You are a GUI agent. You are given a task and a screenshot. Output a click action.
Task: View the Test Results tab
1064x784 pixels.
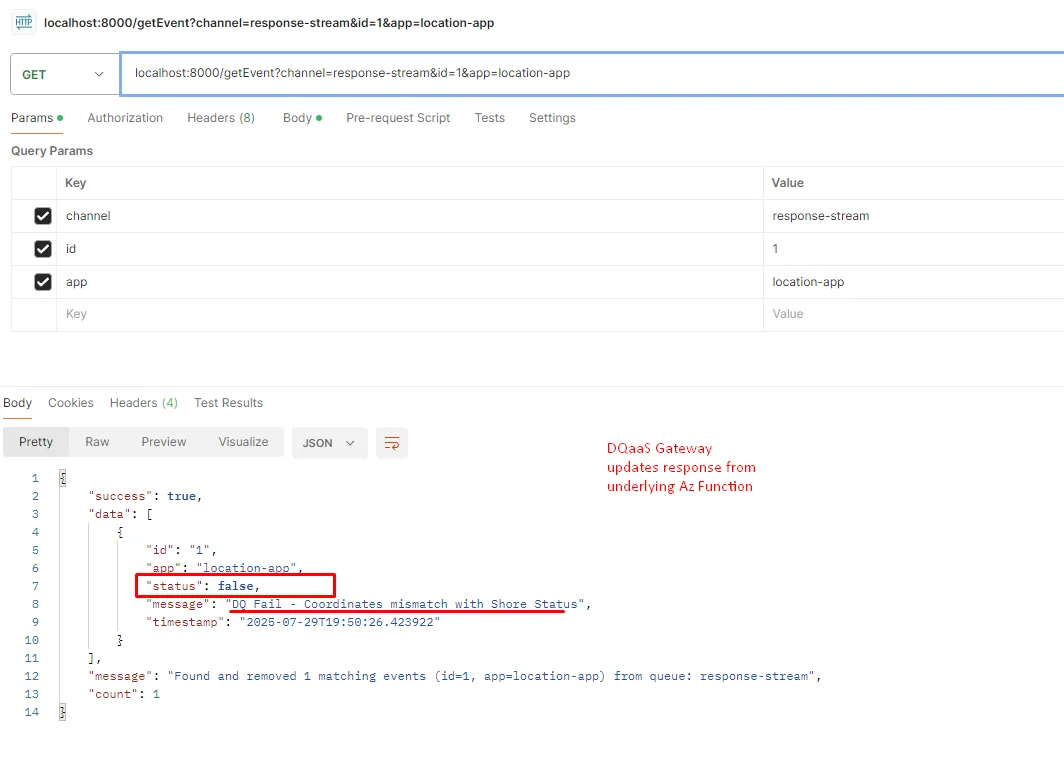tap(228, 403)
